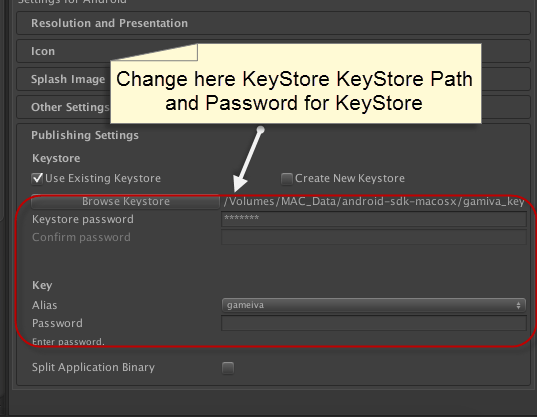
Task: Click the Confirm password field
Action: click(374, 237)
